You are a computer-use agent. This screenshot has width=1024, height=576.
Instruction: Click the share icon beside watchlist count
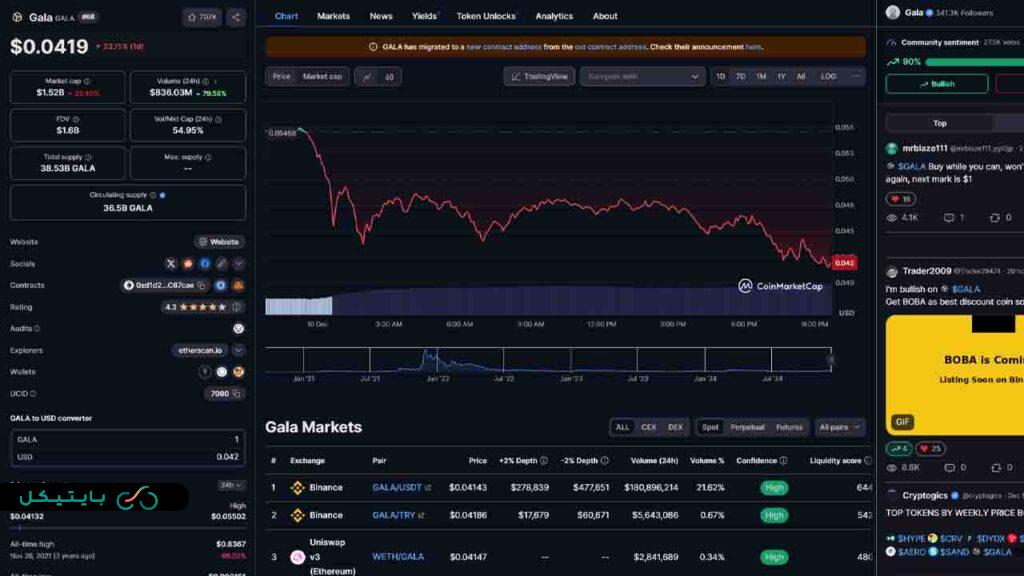click(235, 17)
